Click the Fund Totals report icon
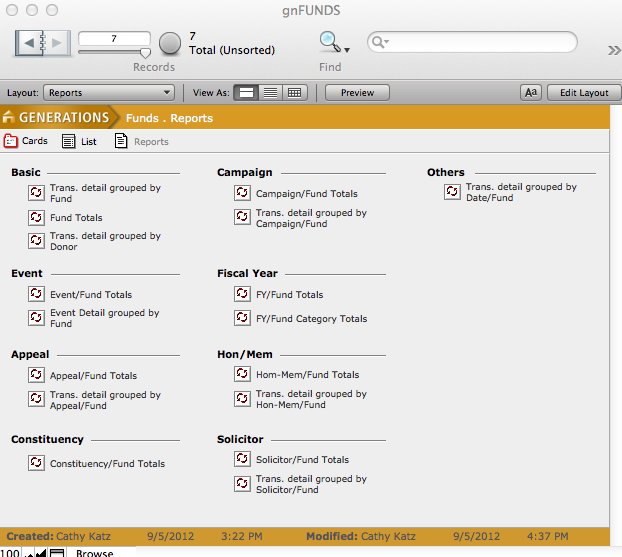622x557 pixels. [x=37, y=217]
